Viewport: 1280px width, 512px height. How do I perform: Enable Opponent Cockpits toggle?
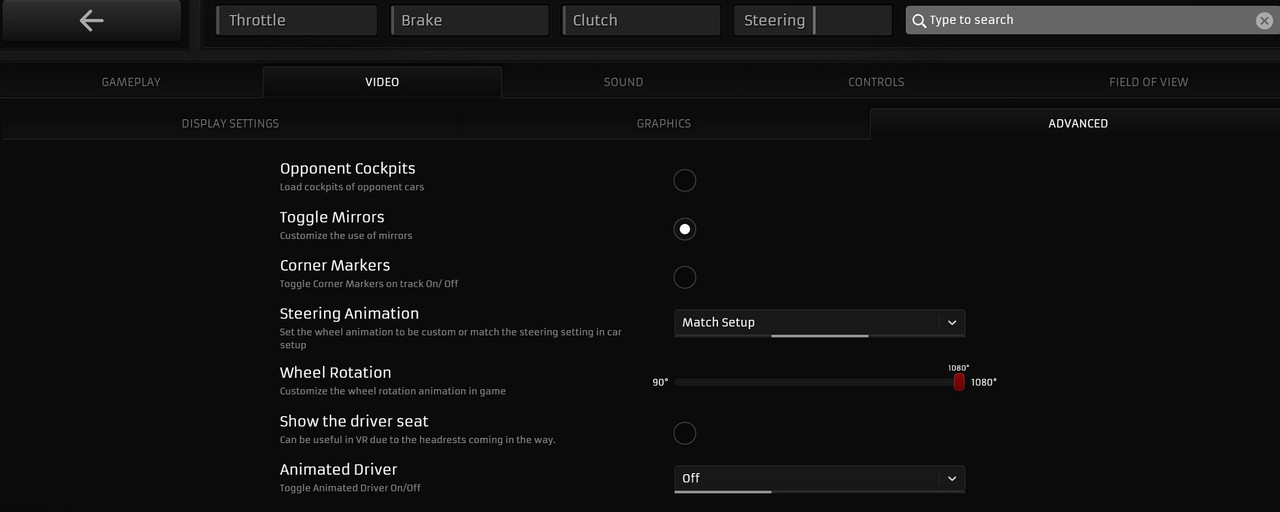click(x=684, y=180)
